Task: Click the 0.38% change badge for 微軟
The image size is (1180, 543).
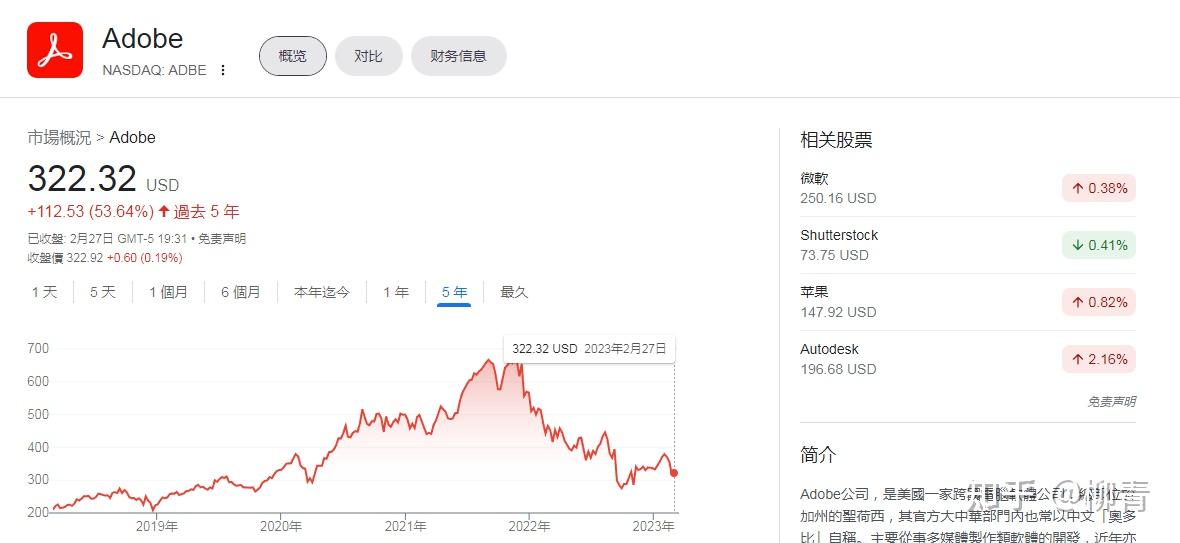Action: tap(1099, 188)
